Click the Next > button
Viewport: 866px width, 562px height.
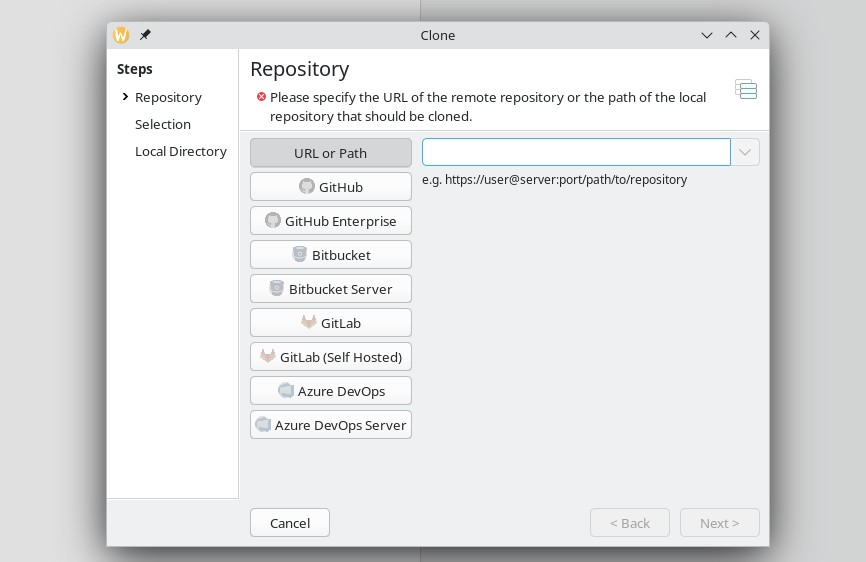coord(719,523)
